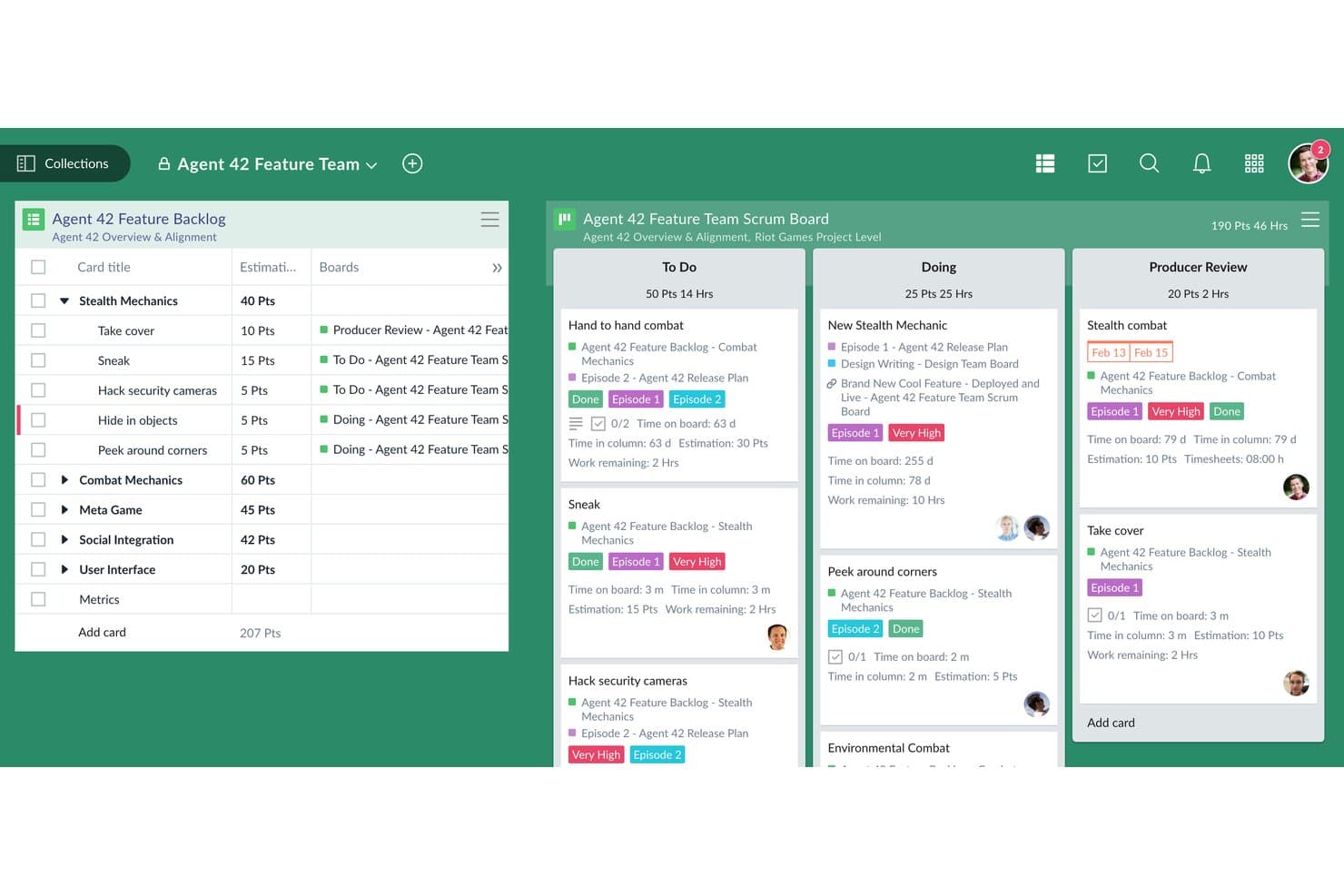Click the green backlog list icon
Screen dimensions: 1344x896
click(34, 219)
